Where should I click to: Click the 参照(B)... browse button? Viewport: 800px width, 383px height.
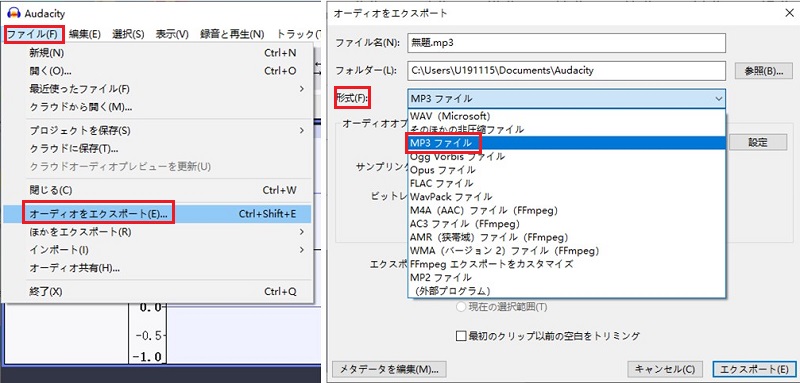[x=763, y=71]
